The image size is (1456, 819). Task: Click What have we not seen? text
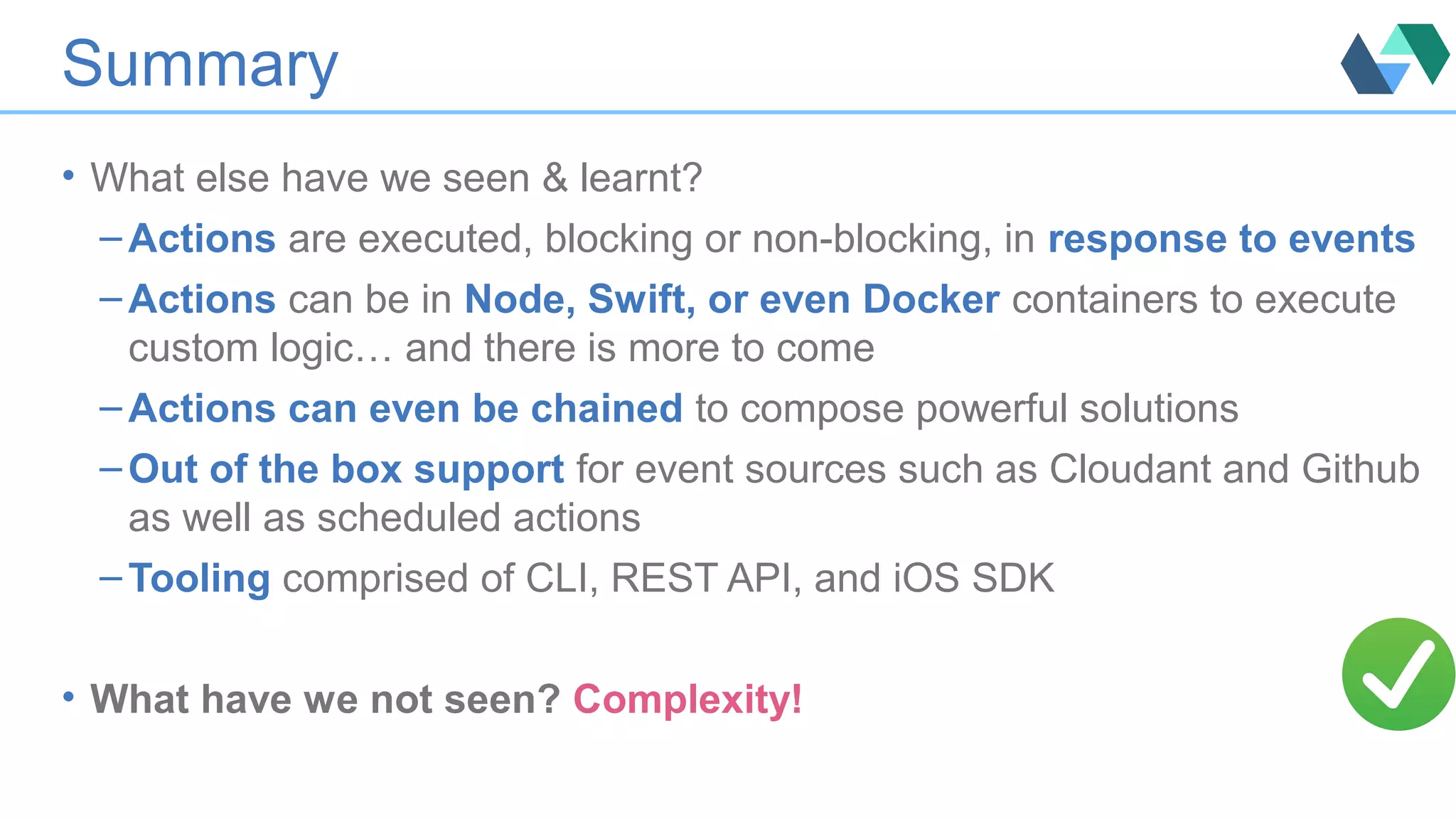(x=326, y=700)
